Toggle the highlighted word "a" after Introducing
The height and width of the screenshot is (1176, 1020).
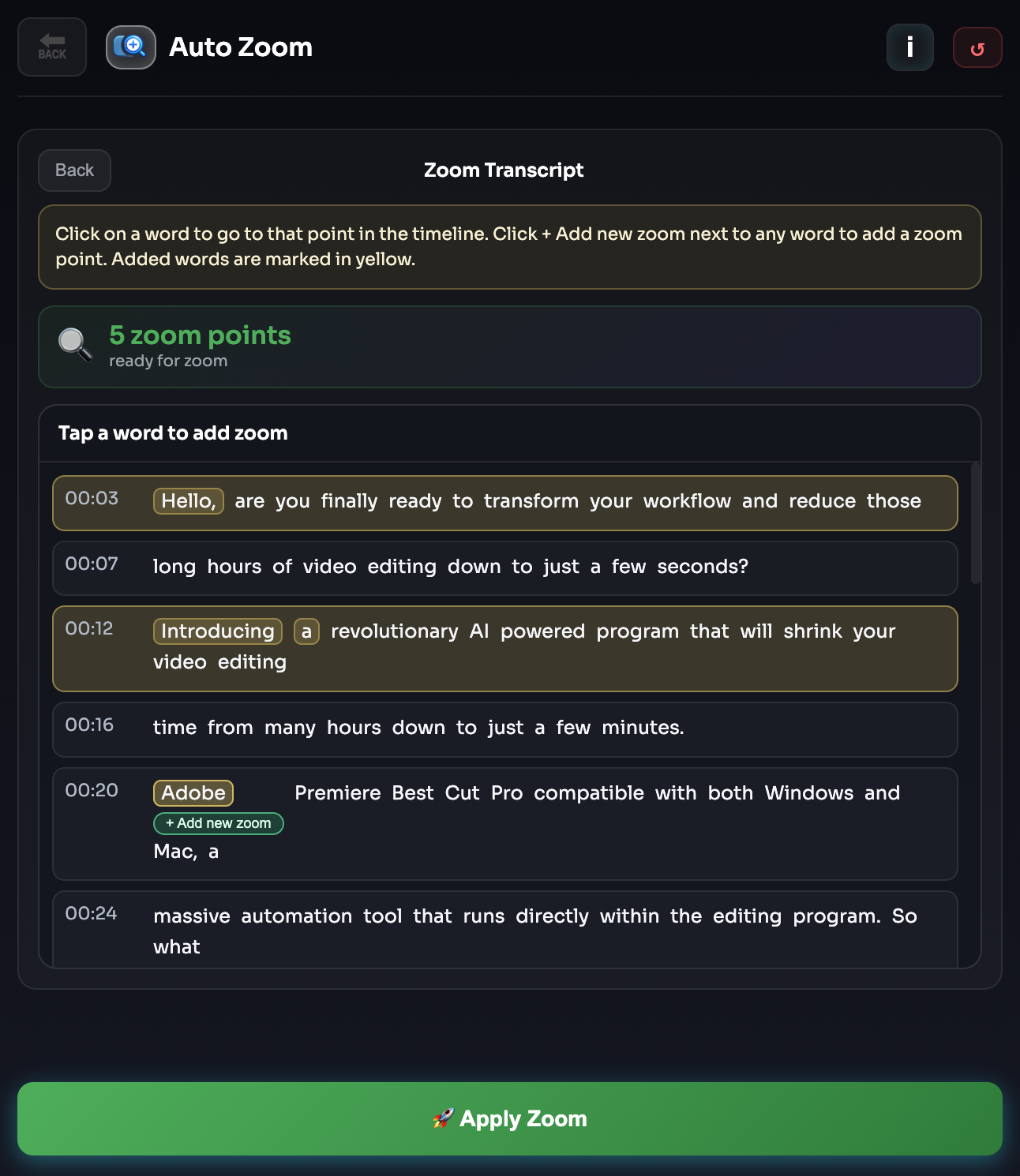click(306, 631)
